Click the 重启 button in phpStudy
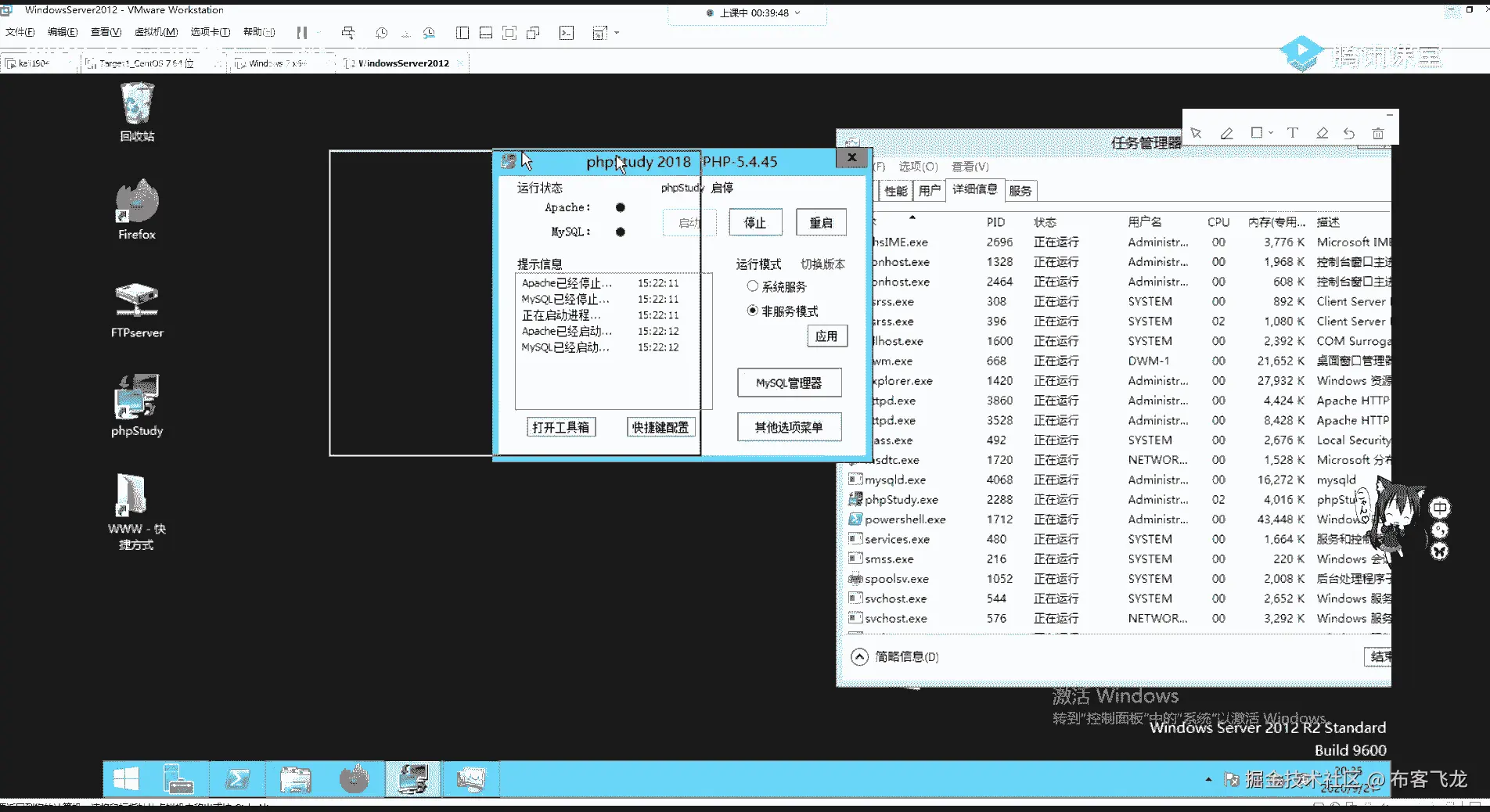The image size is (1490, 812). (821, 223)
